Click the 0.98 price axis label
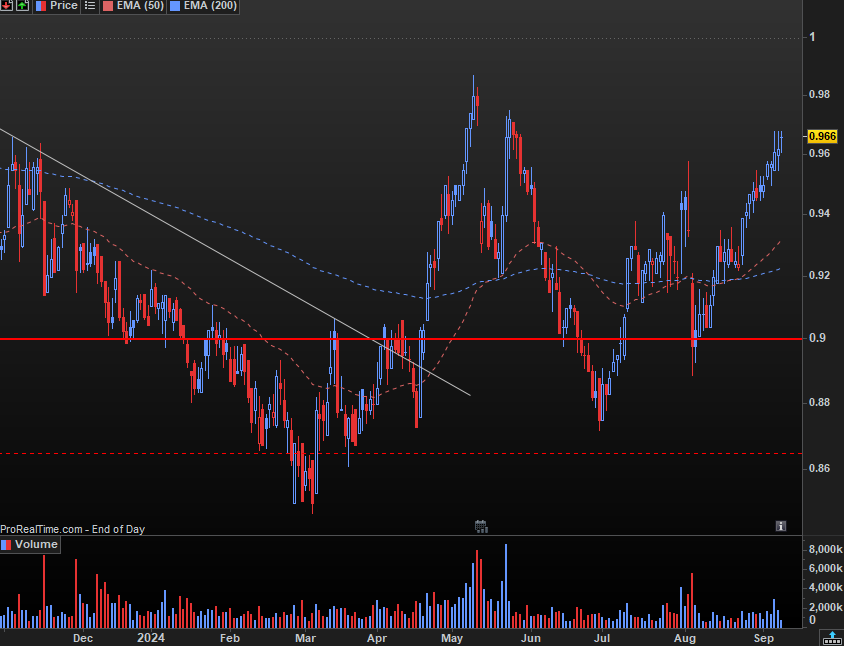844x646 pixels. pos(820,95)
